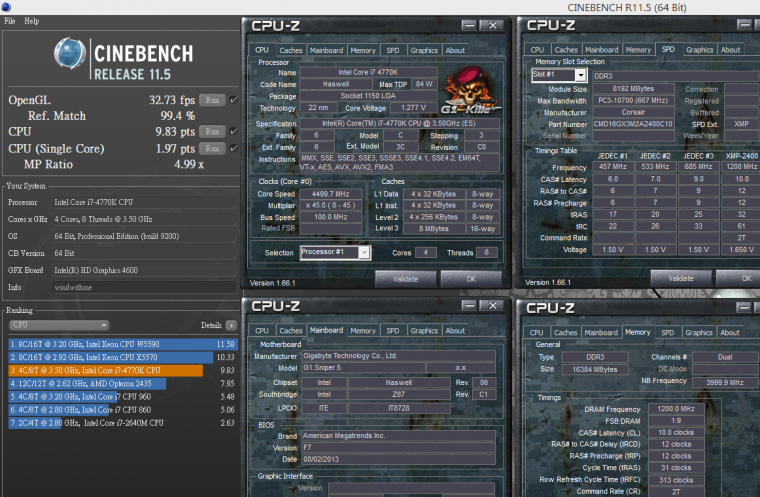The image size is (760, 497).
Task: Select About tab in bottom-left Mainboard CPU-Z window
Action: pos(455,331)
